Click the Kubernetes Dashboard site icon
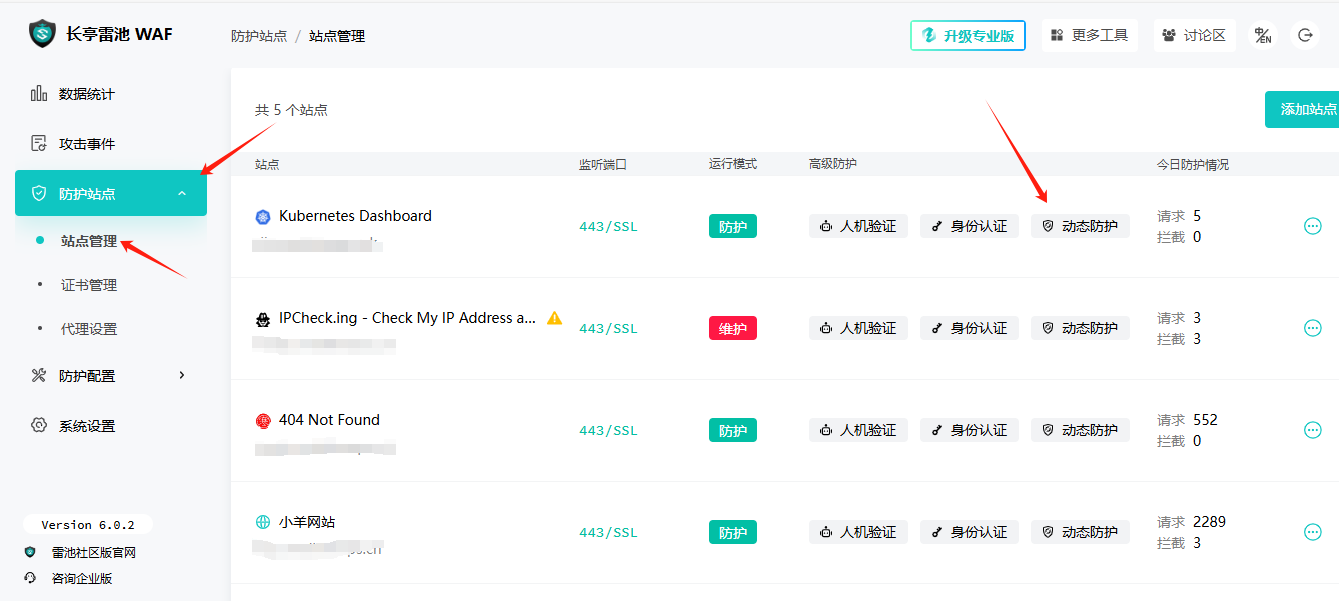The width and height of the screenshot is (1339, 601). tap(263, 217)
